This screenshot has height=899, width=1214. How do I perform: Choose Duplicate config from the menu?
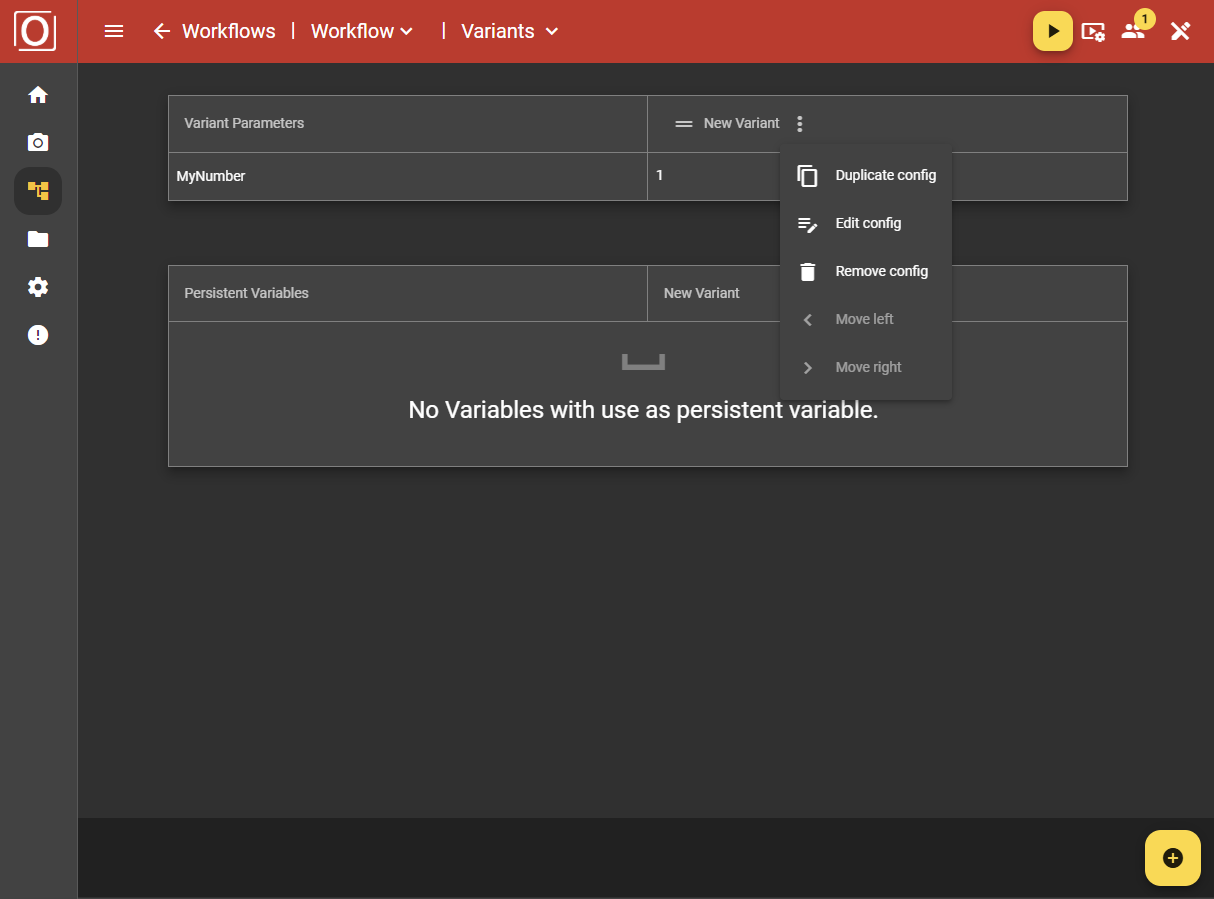(x=885, y=175)
